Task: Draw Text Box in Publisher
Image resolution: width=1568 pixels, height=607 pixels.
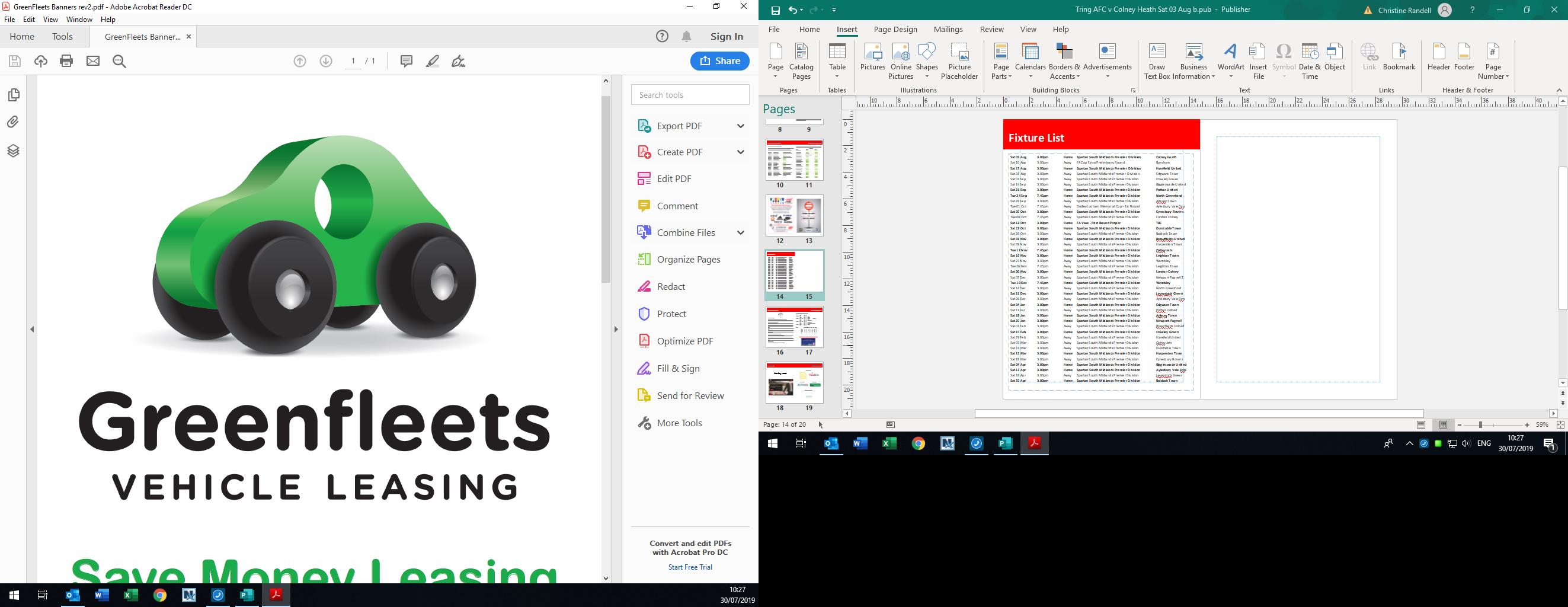Action: pyautogui.click(x=1157, y=62)
